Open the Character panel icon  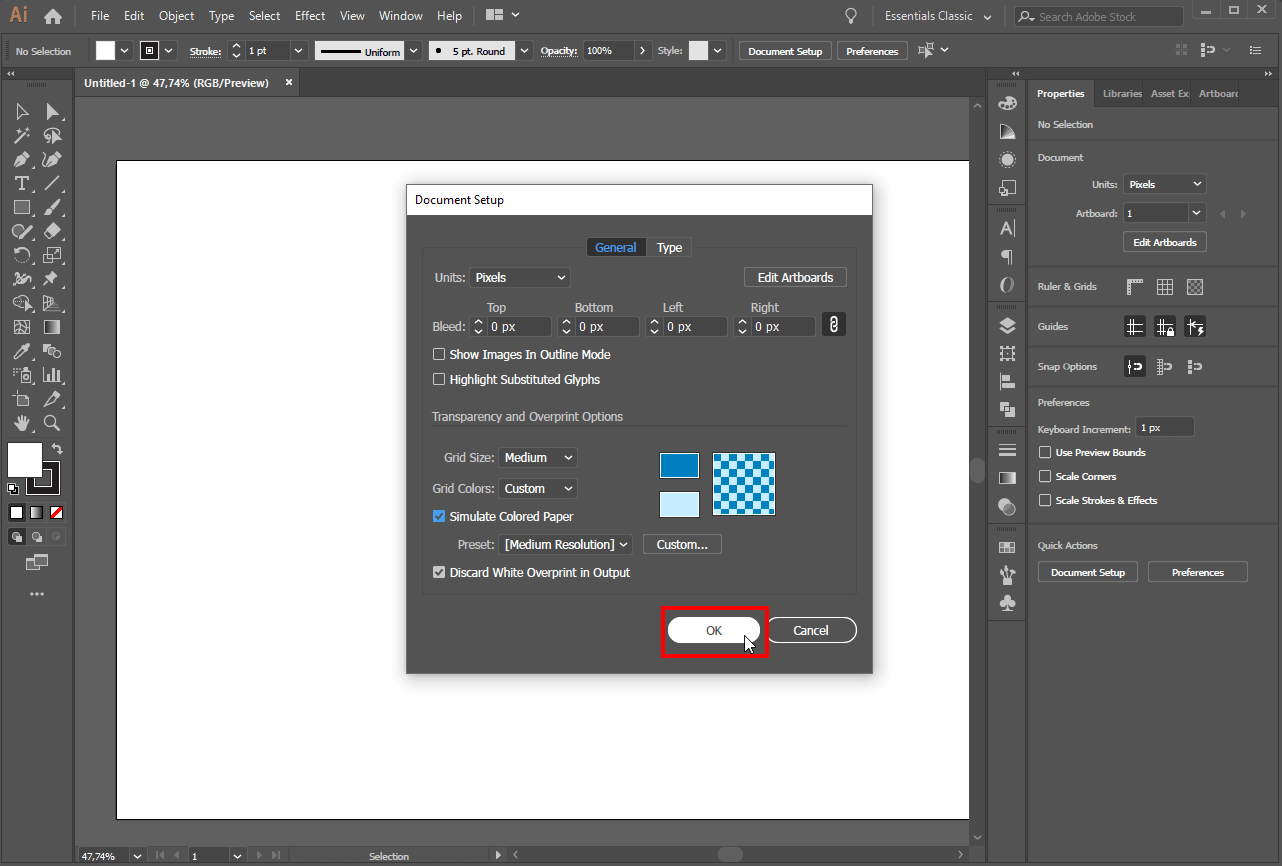point(1007,227)
